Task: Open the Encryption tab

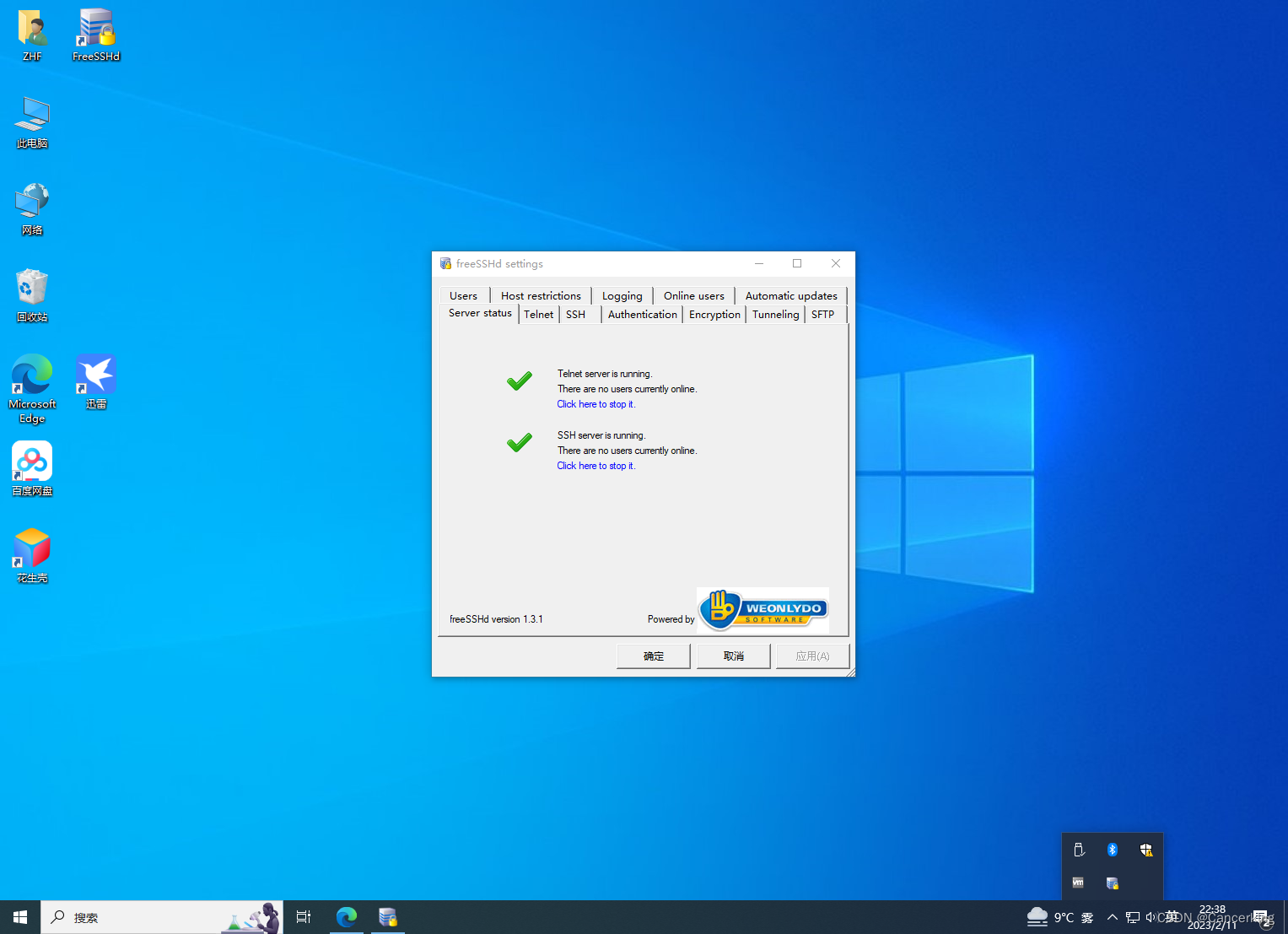Action: pos(714,314)
